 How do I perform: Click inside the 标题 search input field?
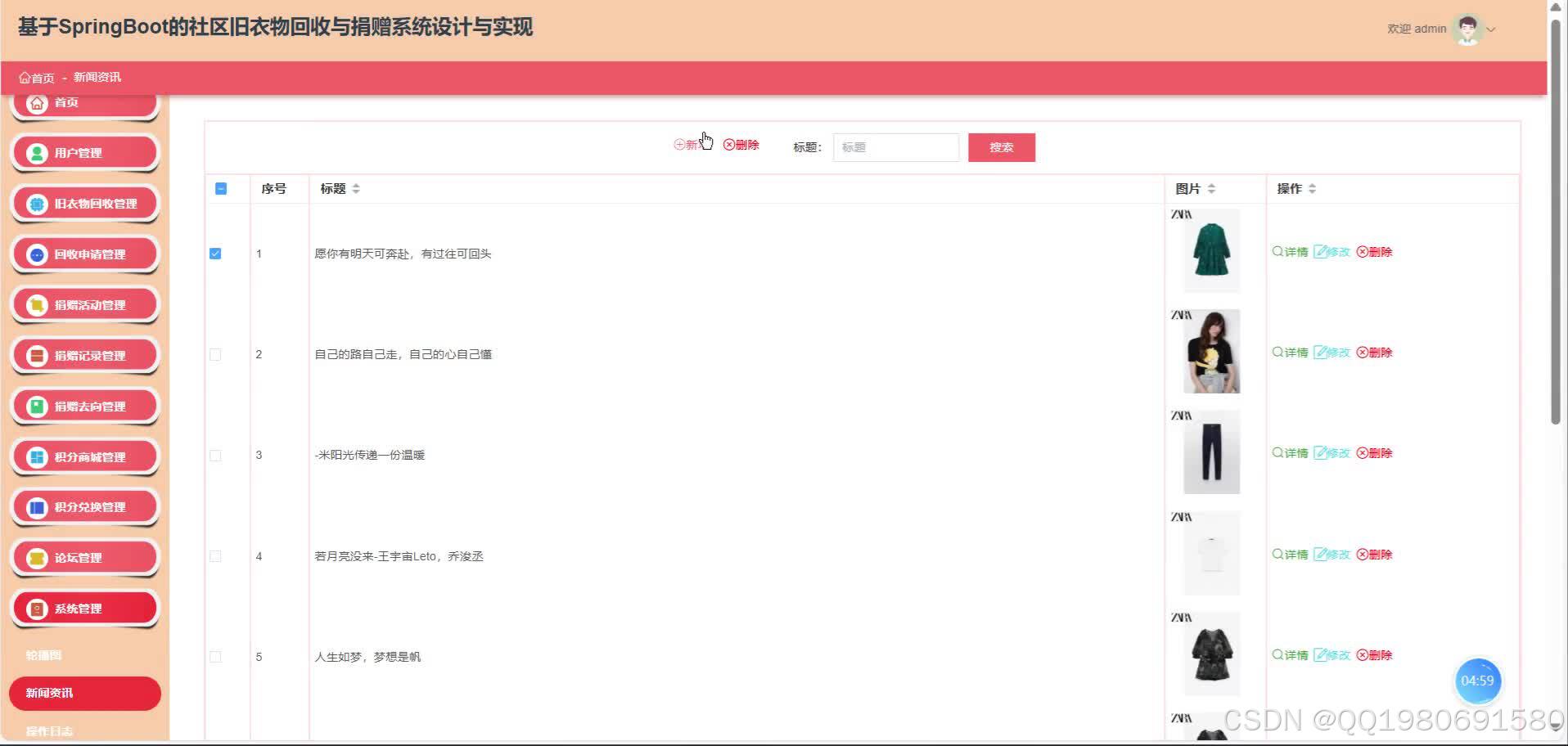pyautogui.click(x=895, y=147)
